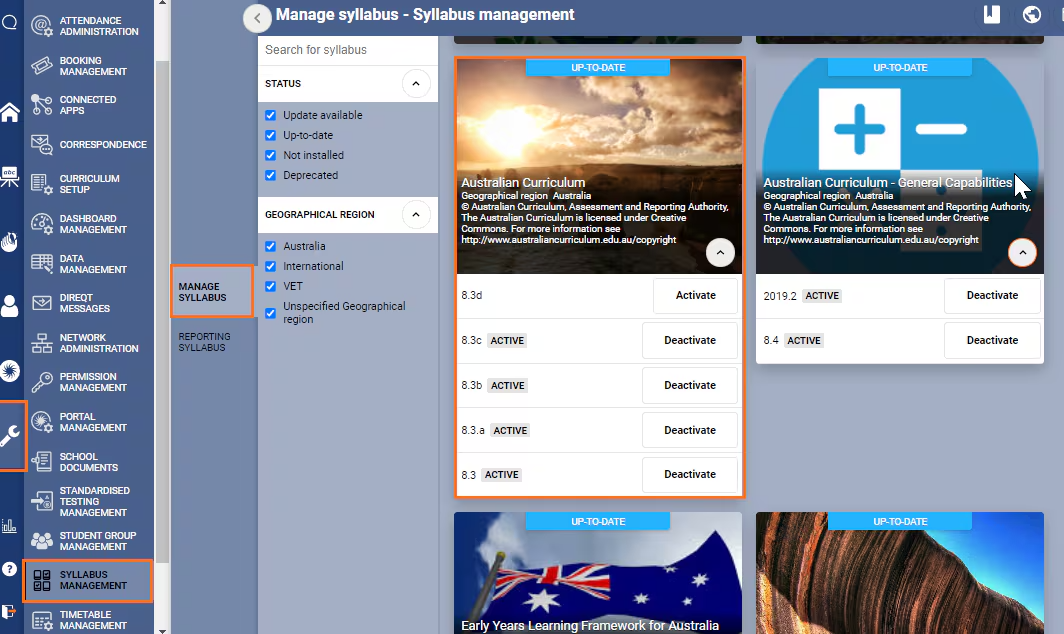Open Data Management

(89, 264)
